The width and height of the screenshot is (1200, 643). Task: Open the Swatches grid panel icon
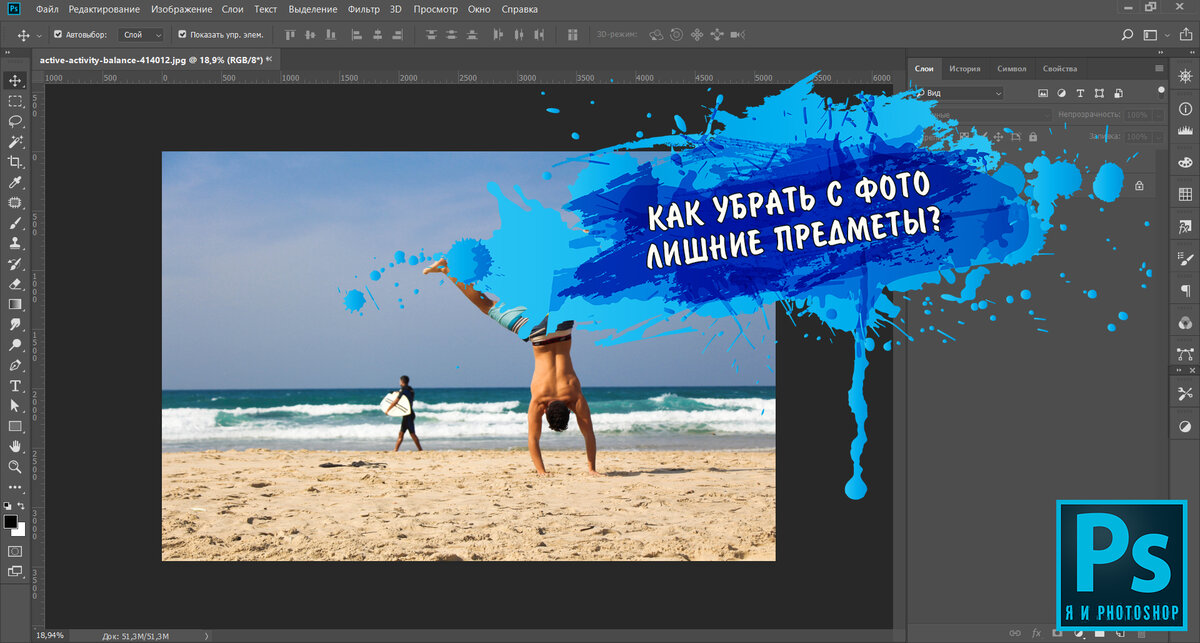click(x=1185, y=194)
